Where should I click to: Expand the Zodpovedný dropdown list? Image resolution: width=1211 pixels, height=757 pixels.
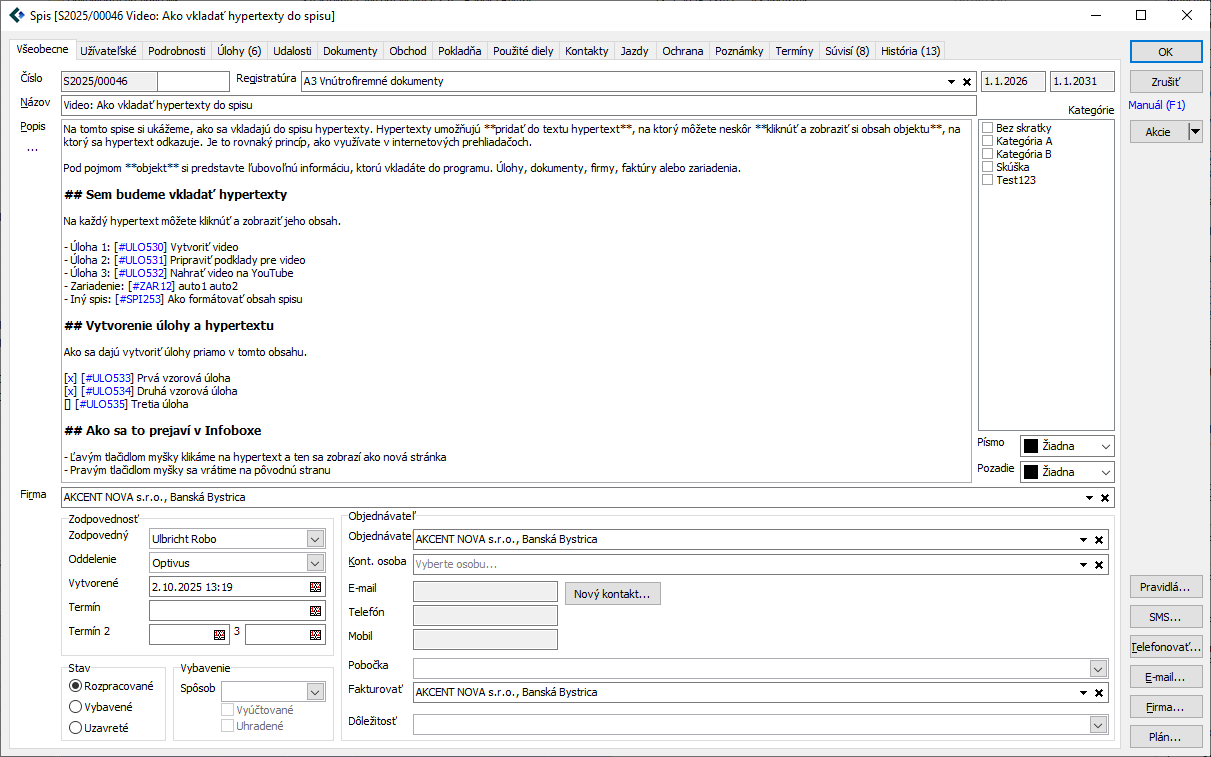316,539
